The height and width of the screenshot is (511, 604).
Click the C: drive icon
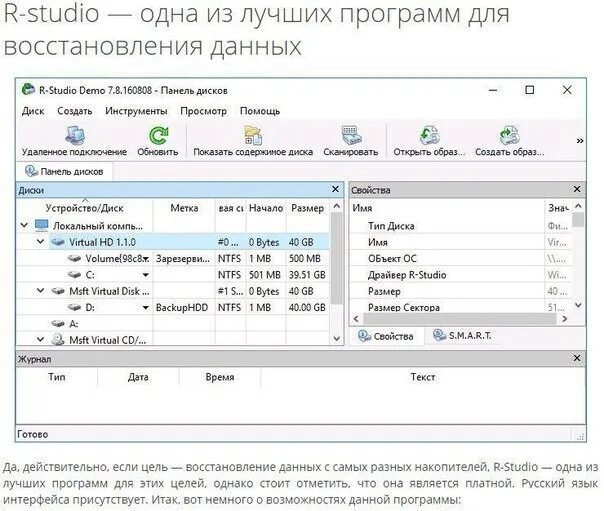click(x=74, y=275)
